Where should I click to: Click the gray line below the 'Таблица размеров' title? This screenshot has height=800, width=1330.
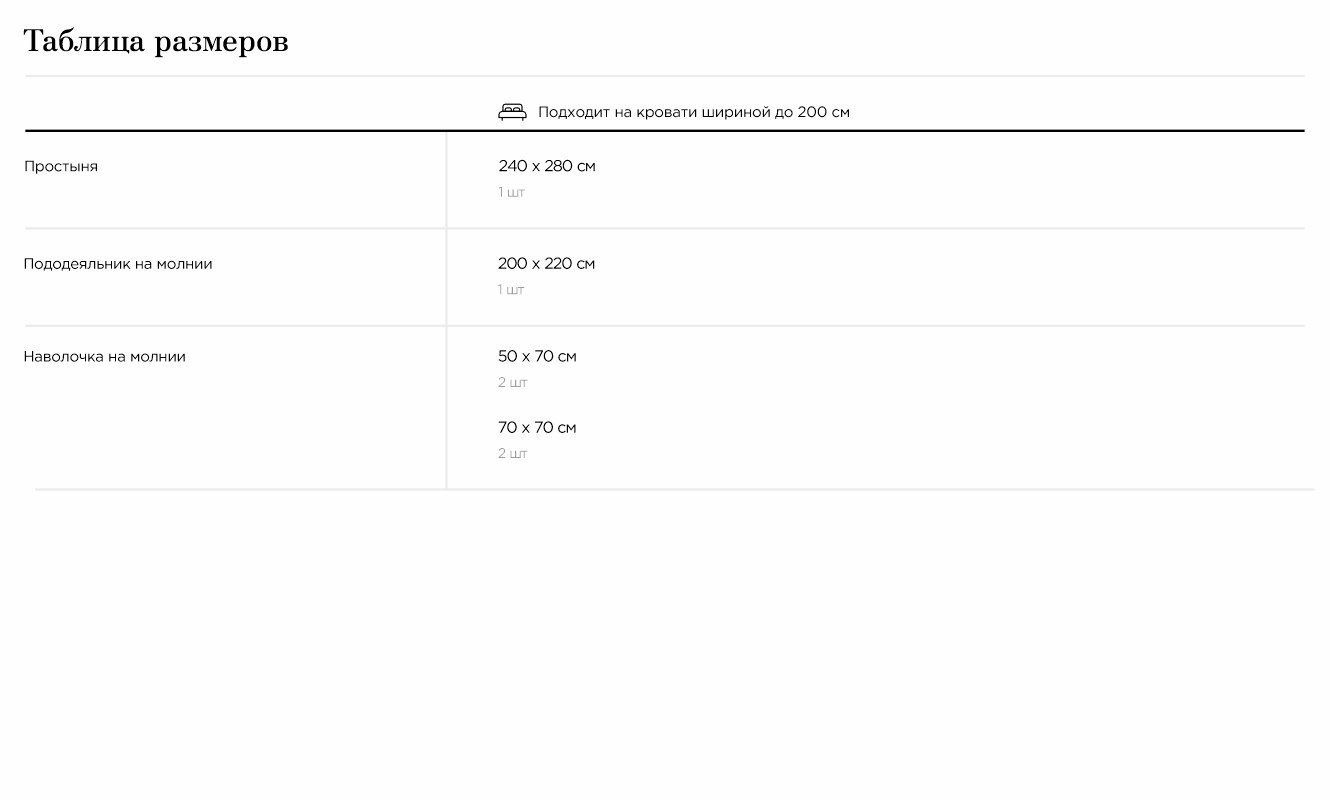tap(665, 76)
